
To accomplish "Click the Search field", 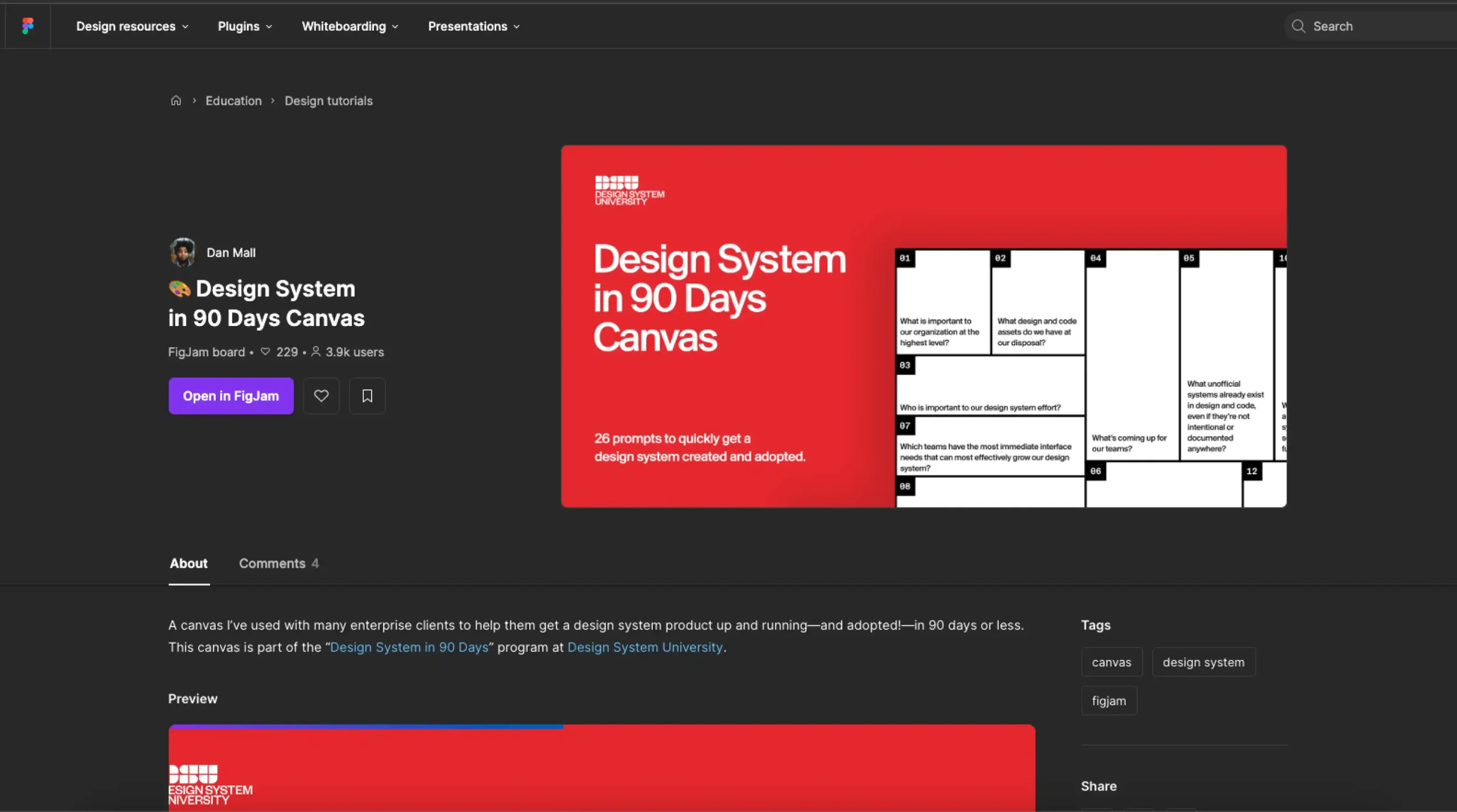I will pos(1370,26).
